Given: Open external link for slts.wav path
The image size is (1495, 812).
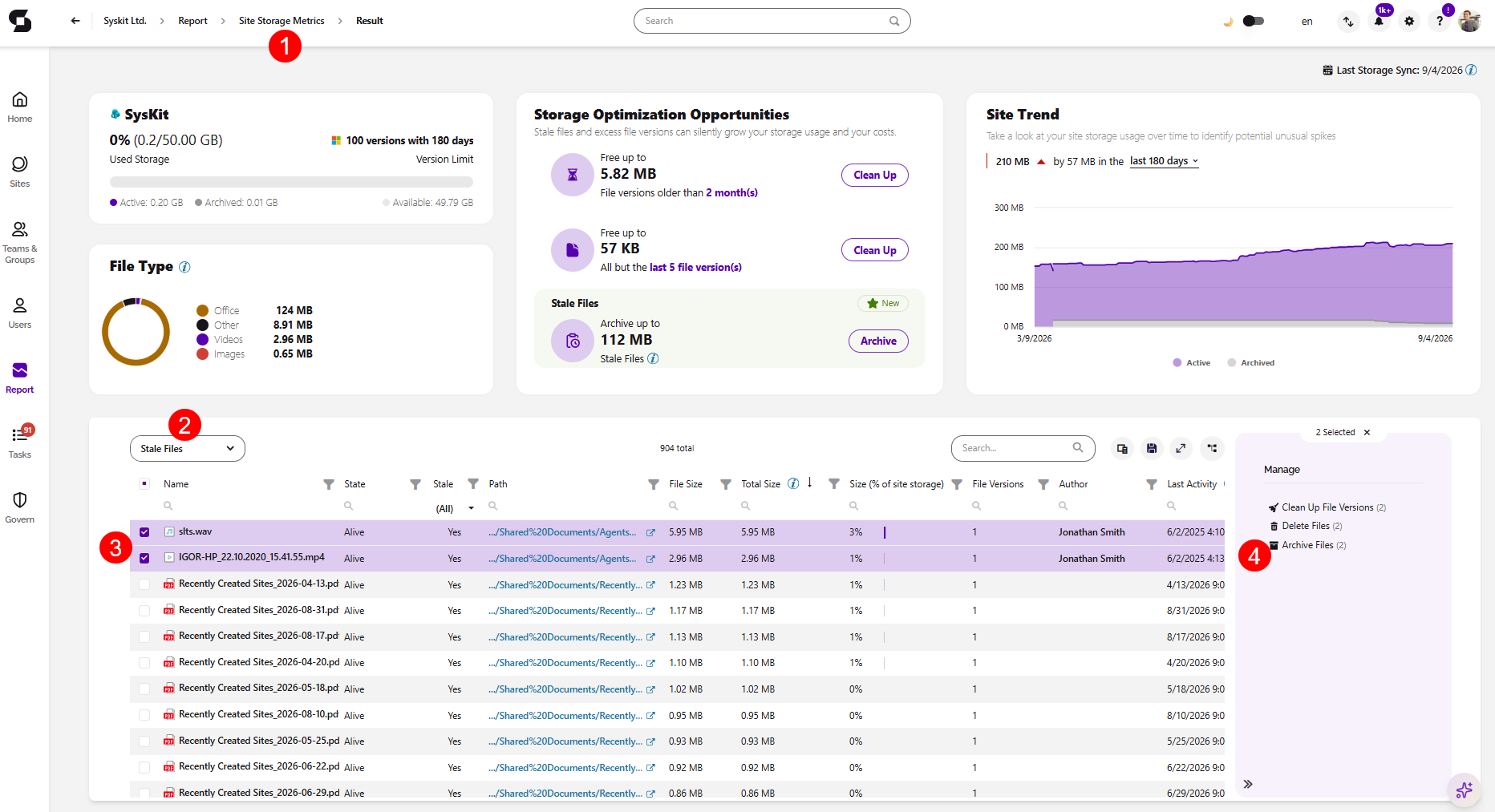Looking at the screenshot, I should [650, 532].
